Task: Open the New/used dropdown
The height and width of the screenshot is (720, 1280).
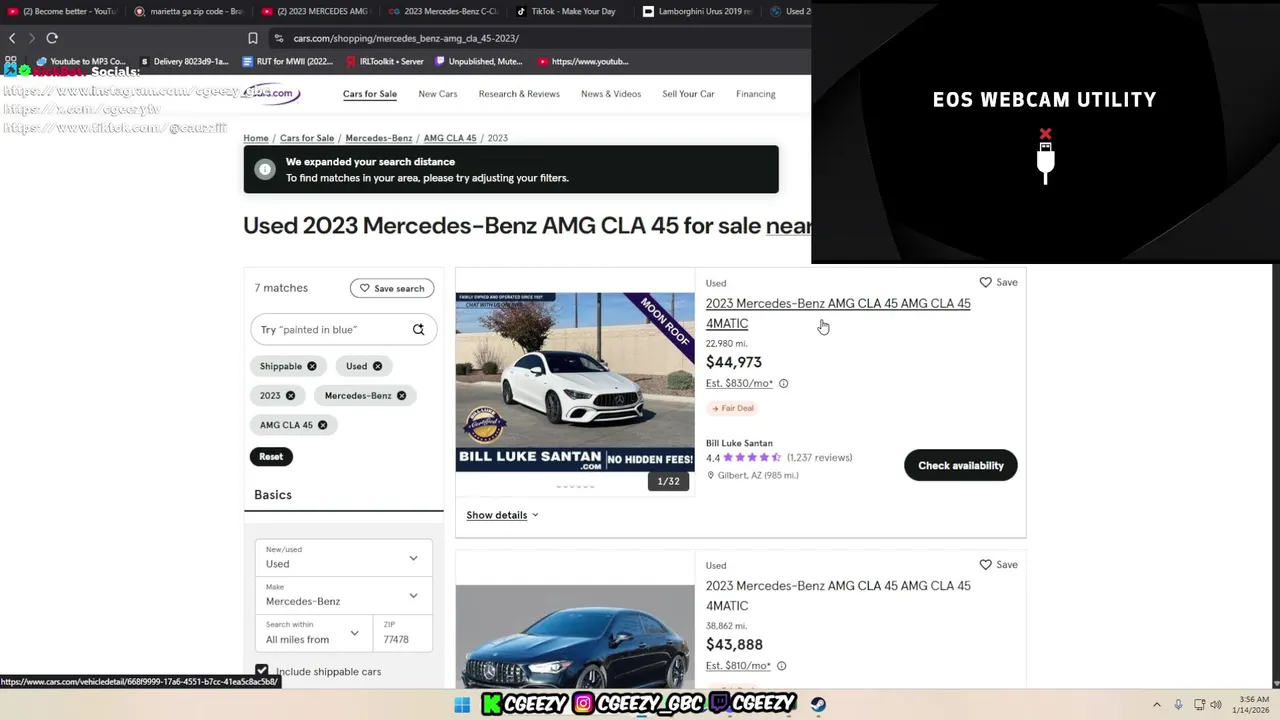Action: point(343,558)
